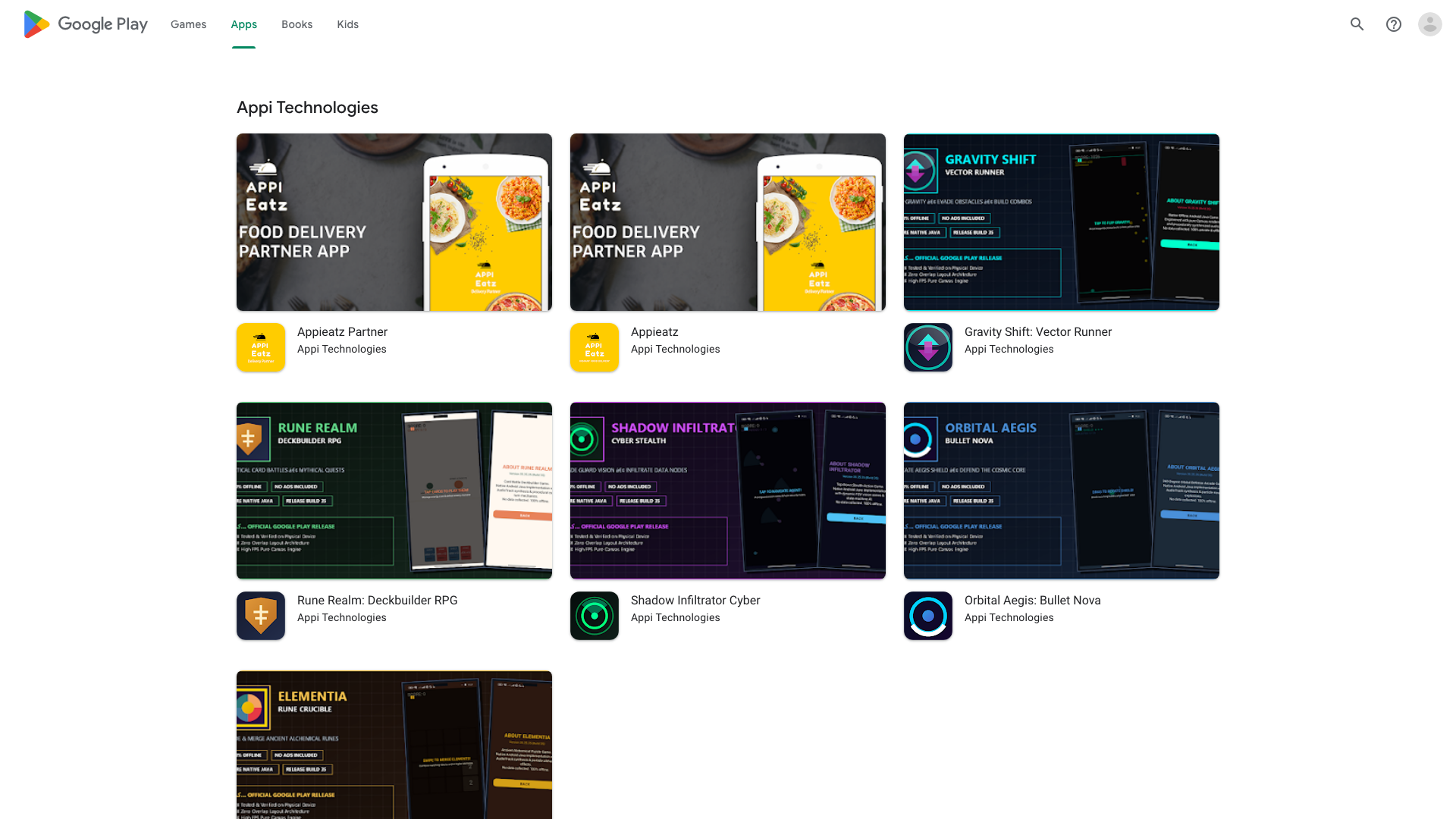Click Appi Technologies under Shadow Infiltrator

[x=676, y=618]
